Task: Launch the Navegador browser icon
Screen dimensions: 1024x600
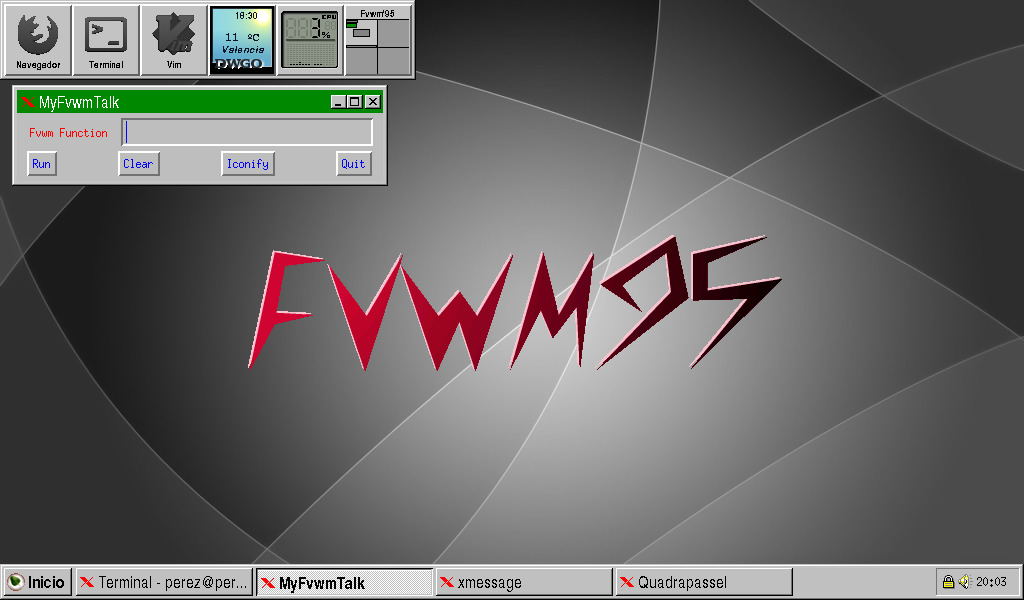Action: tap(38, 40)
